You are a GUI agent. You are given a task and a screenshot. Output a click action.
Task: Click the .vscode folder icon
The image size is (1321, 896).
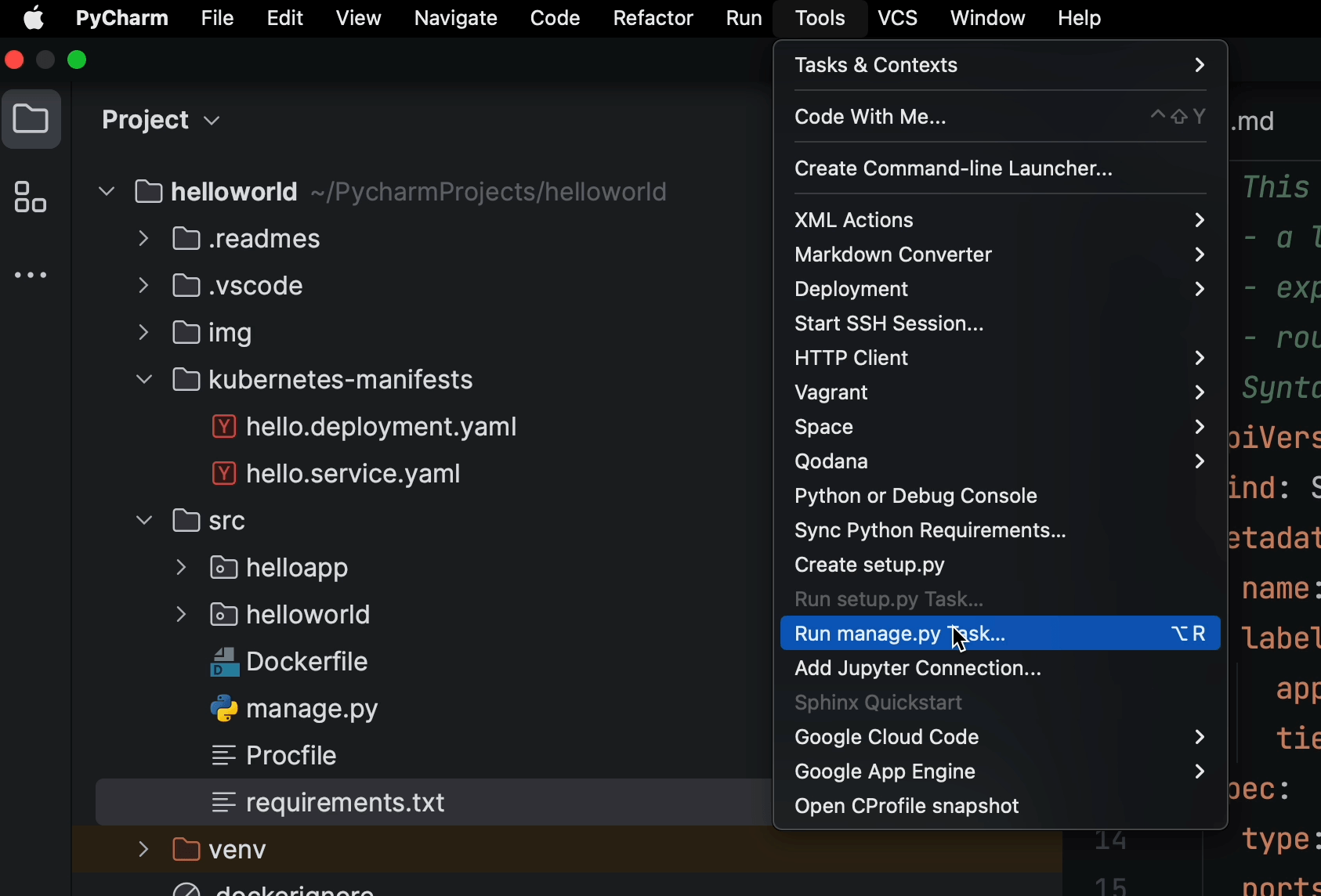185,285
